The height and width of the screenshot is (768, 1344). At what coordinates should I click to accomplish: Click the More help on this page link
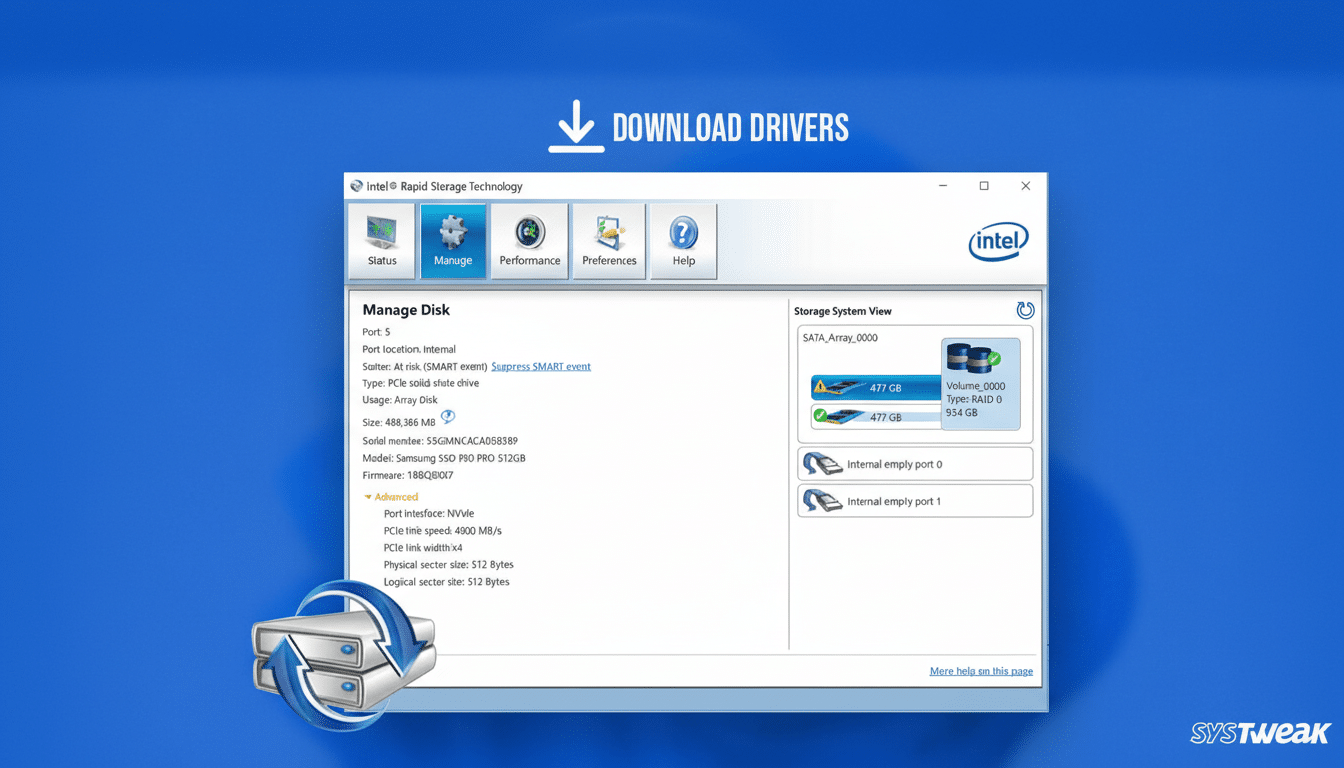[x=981, y=671]
